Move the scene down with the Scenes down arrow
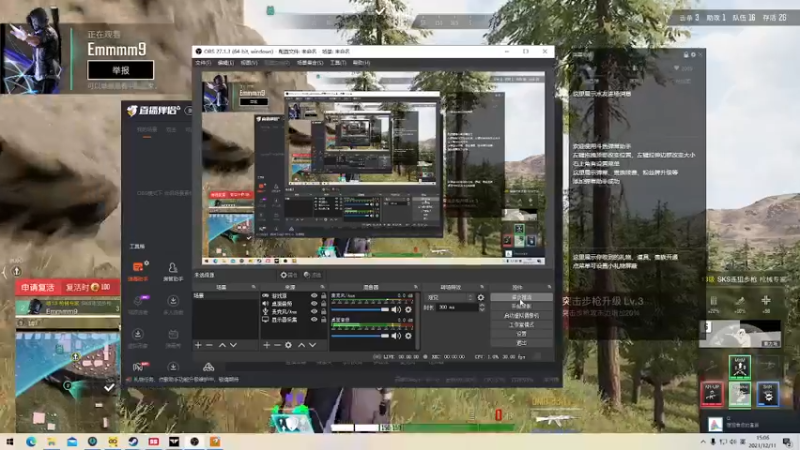The height and width of the screenshot is (450, 800). click(x=233, y=345)
